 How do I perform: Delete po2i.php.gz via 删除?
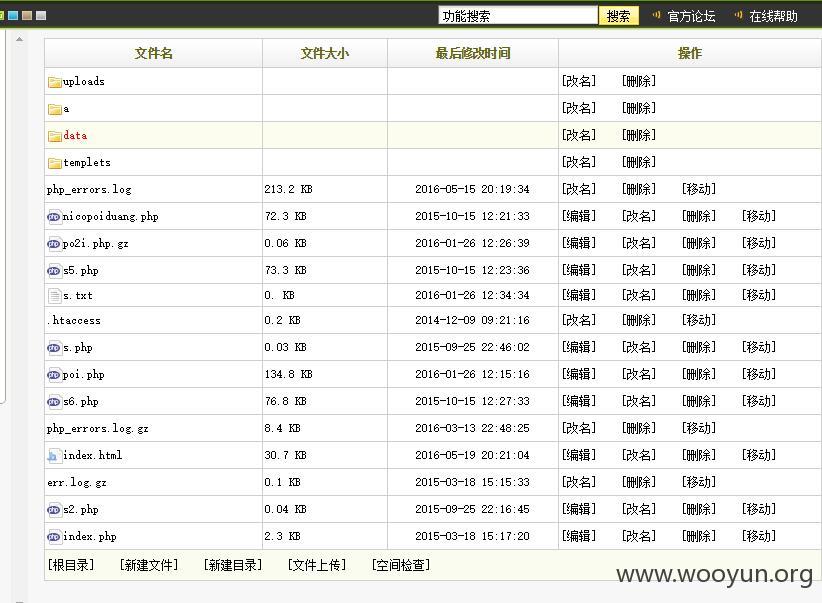coord(699,243)
